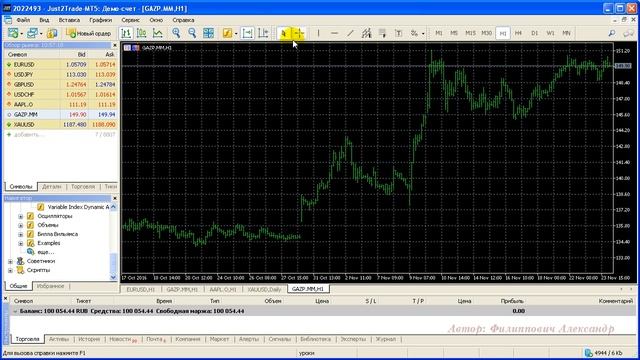The height and width of the screenshot is (360, 640).
Task: Zoom in on the chart
Action: (176, 33)
